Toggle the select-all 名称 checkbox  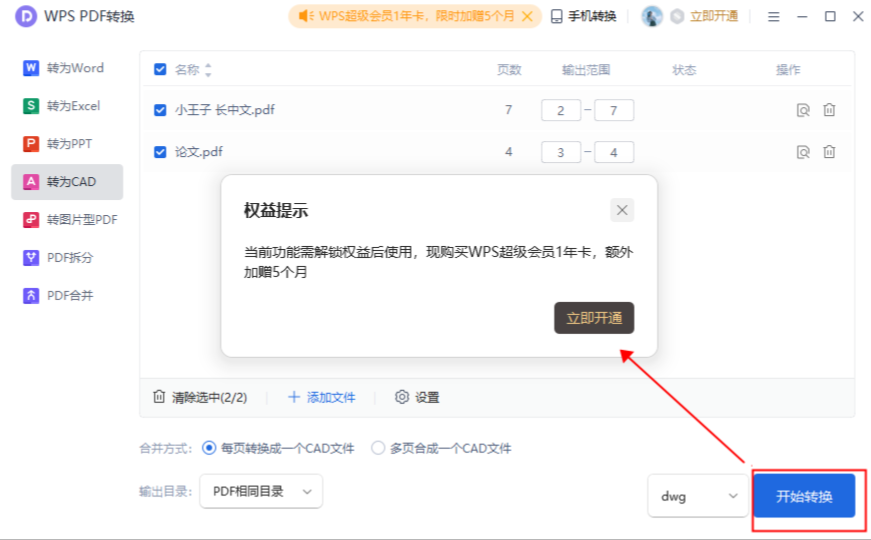pos(160,69)
